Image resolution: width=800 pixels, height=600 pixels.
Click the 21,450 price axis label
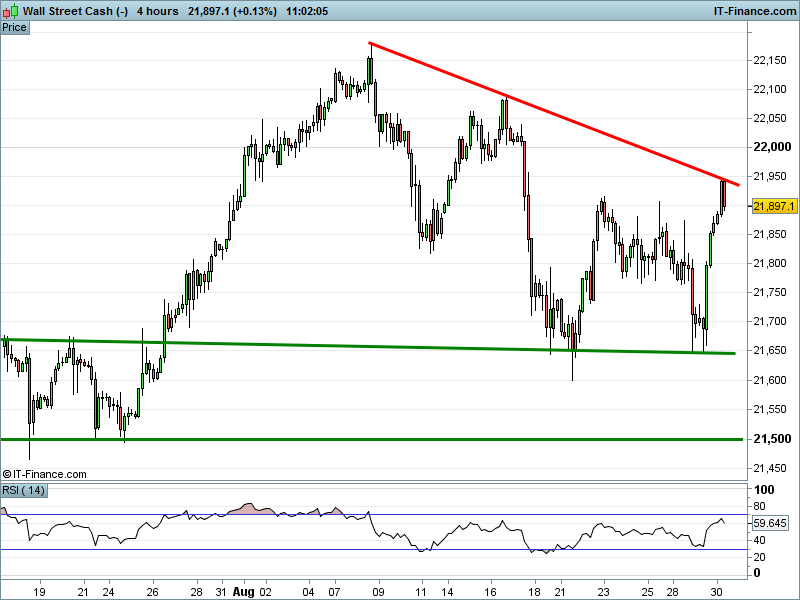click(x=770, y=468)
